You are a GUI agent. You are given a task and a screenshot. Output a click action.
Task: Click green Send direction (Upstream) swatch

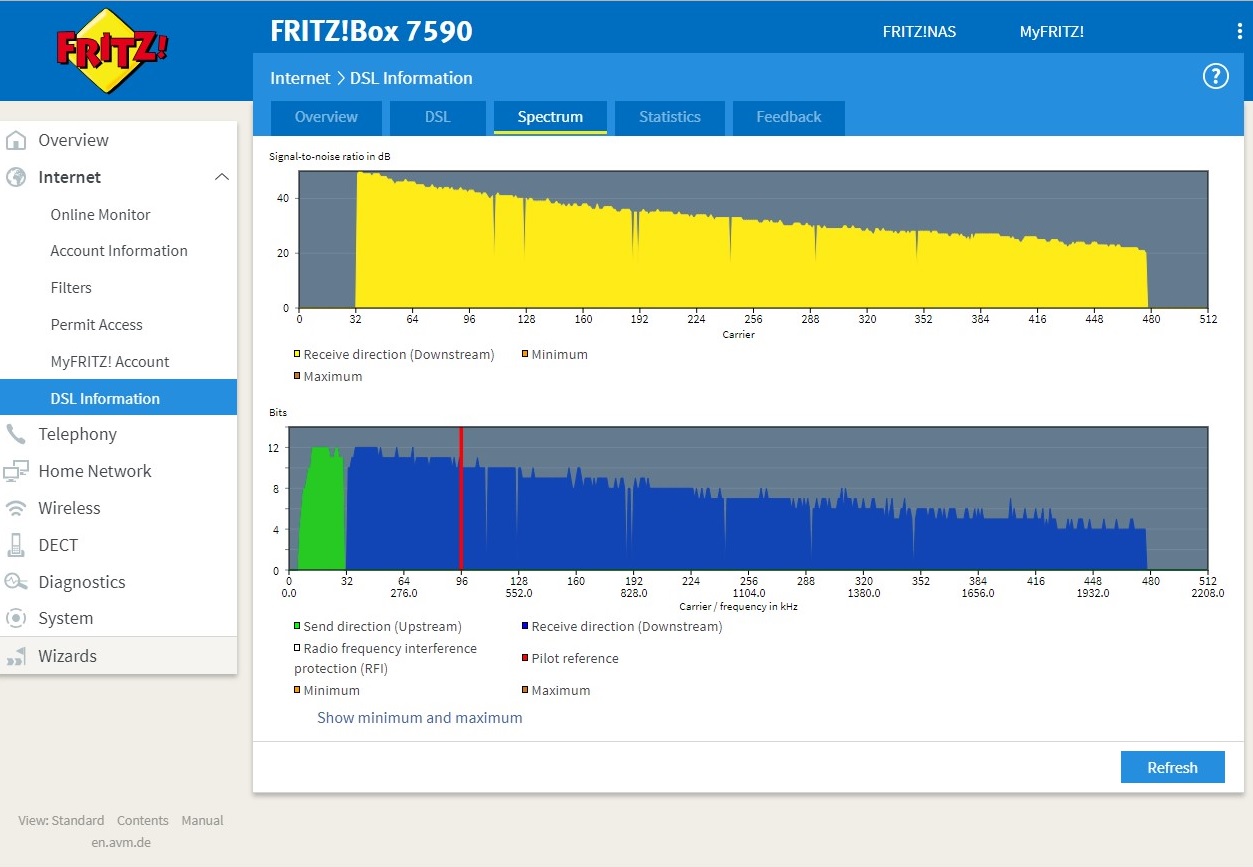coord(297,626)
